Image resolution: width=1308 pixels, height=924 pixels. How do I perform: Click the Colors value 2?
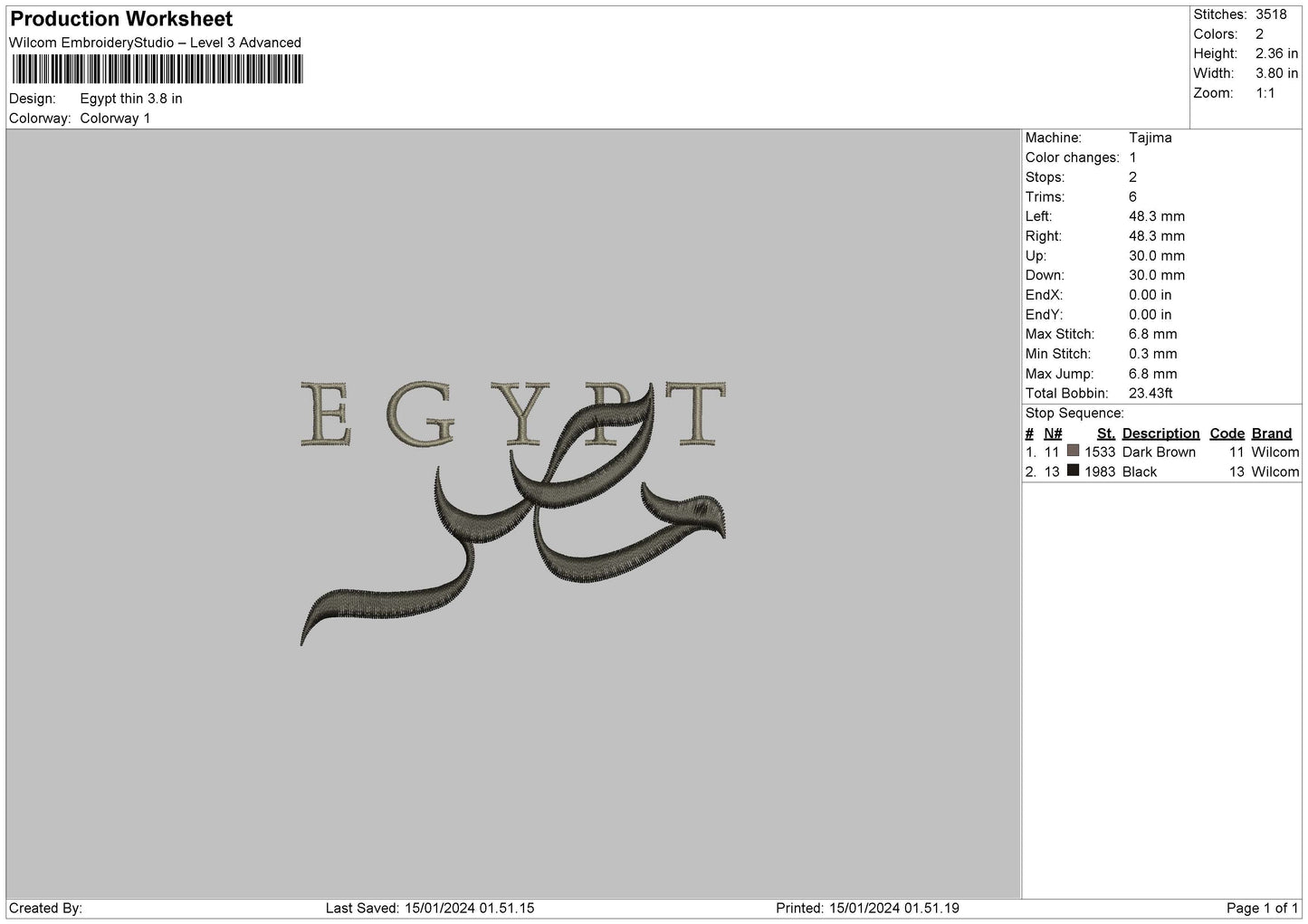point(1259,34)
